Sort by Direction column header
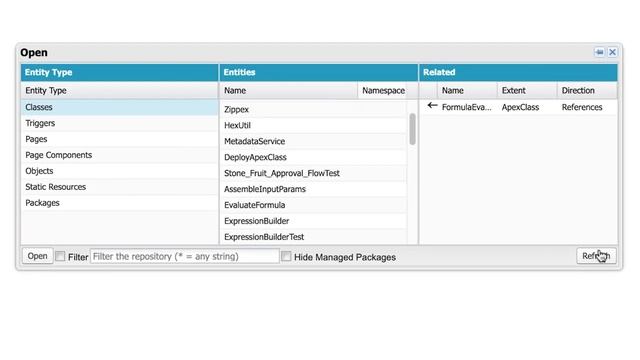Screen dimensions: 640x360 coord(587,90)
